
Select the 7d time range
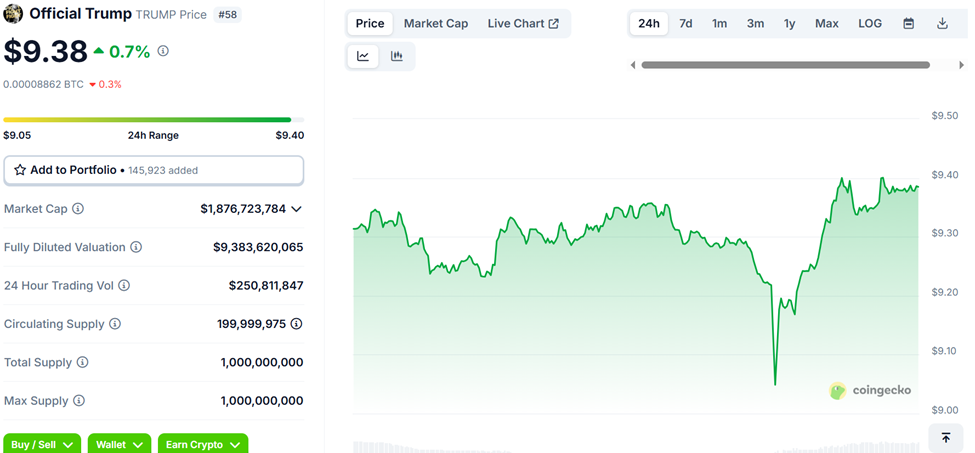[x=686, y=23]
